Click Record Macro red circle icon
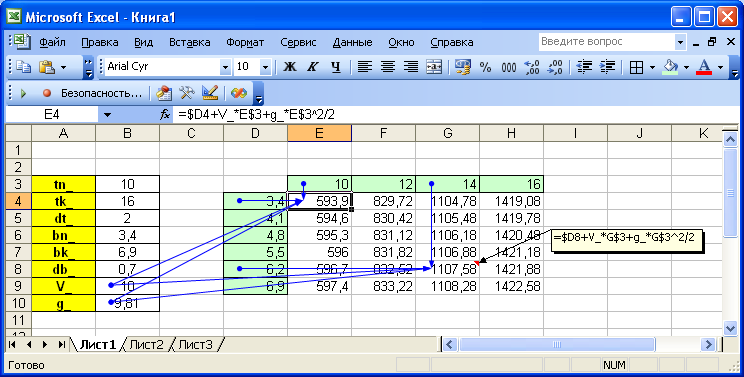Screen dimensions: 744x377 [x=46, y=93]
